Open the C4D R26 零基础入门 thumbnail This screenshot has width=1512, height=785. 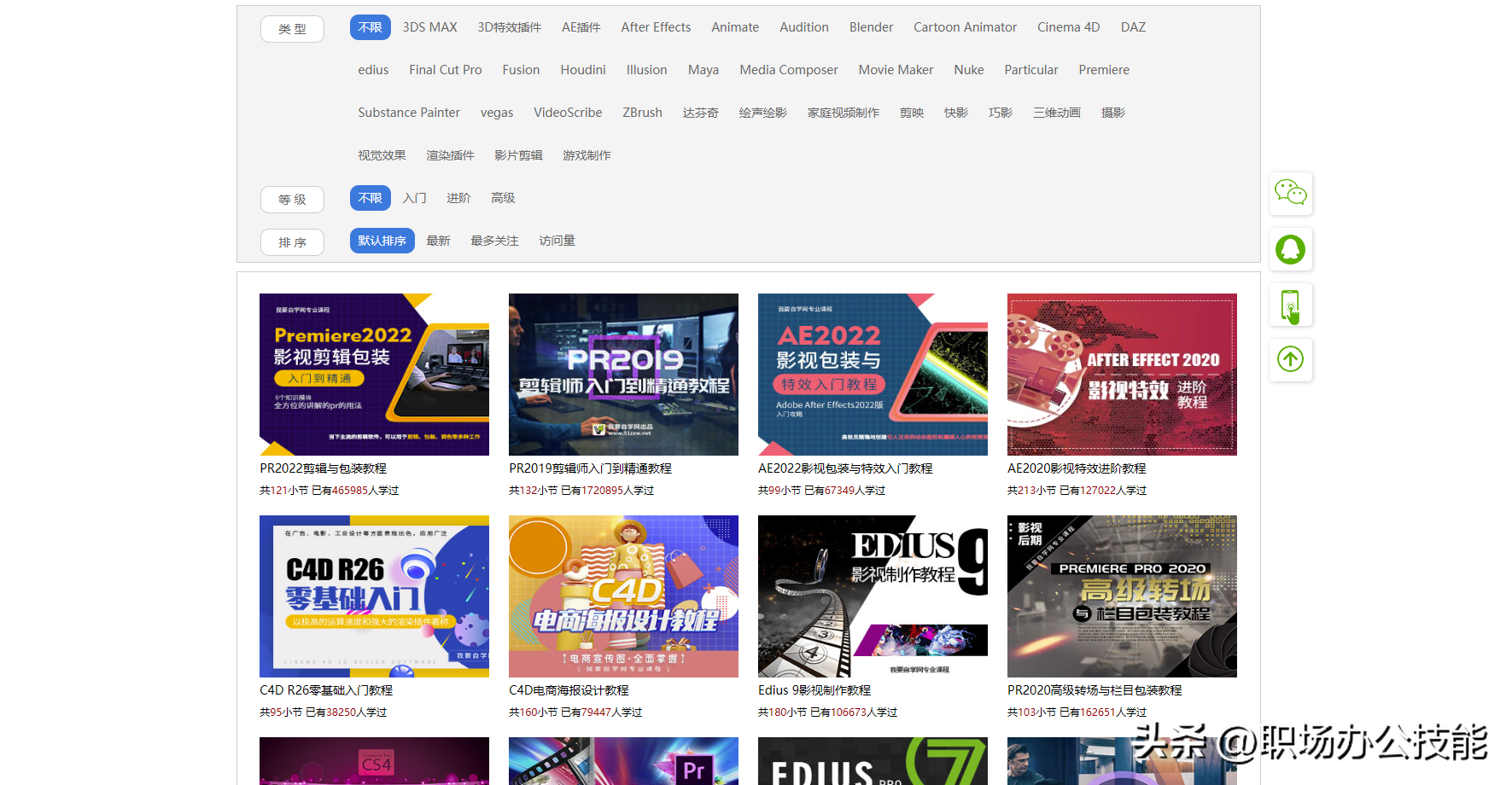374,596
